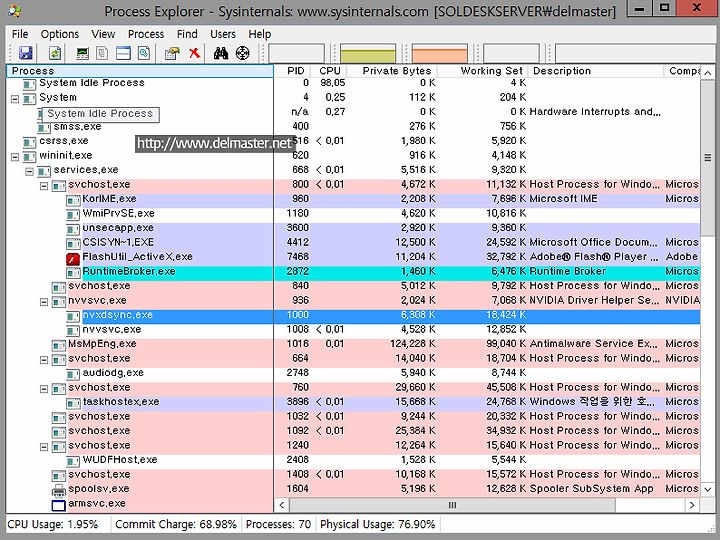Open the Process menu
The image size is (720, 540).
146,34
